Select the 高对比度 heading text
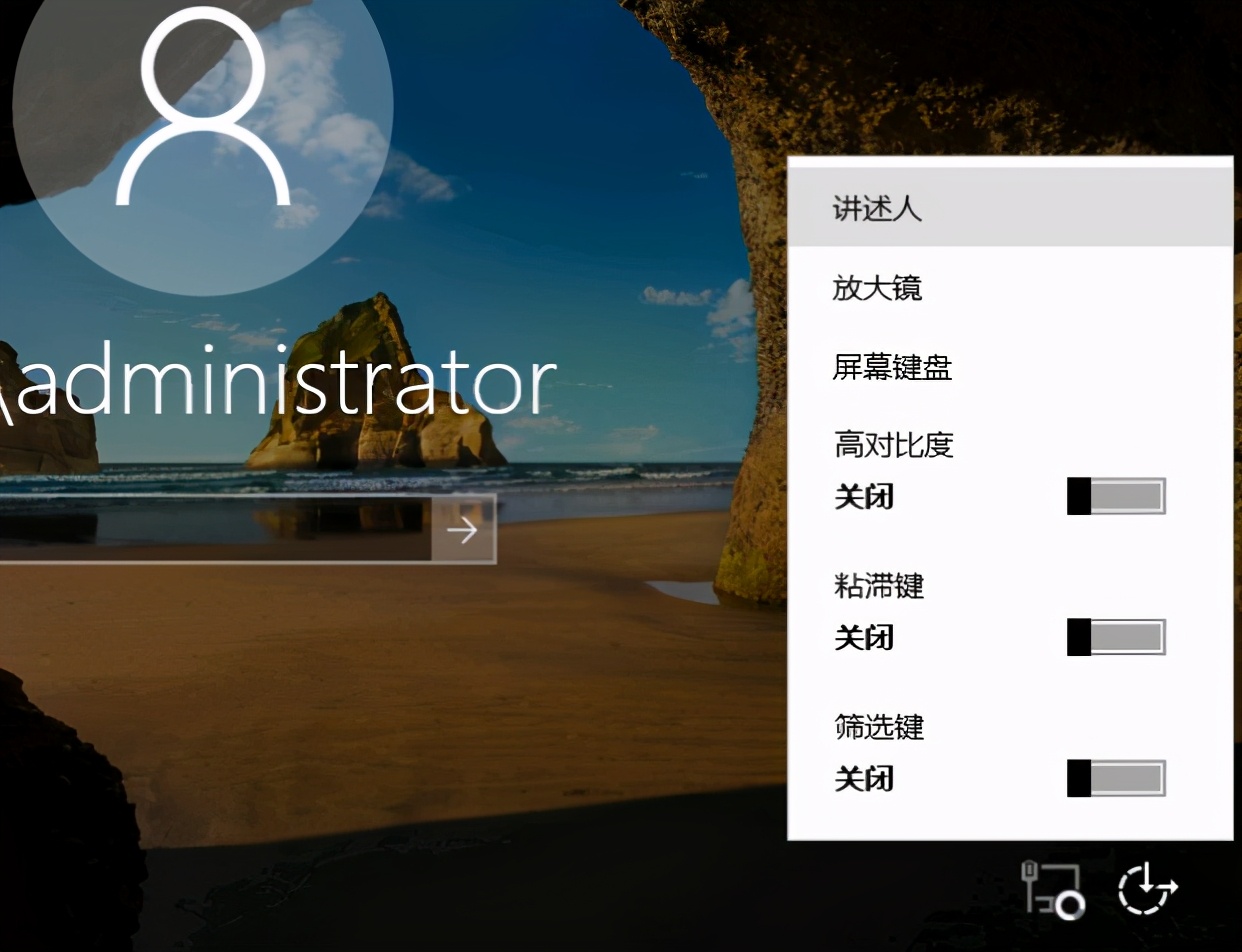 (x=893, y=444)
